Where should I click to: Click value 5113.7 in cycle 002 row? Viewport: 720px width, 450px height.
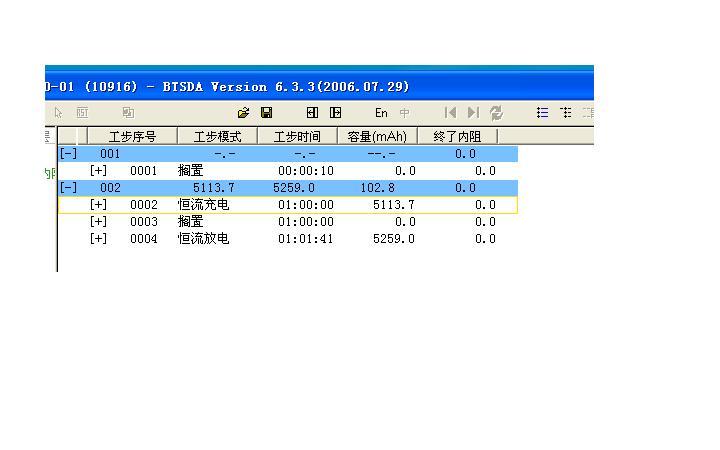[214, 188]
